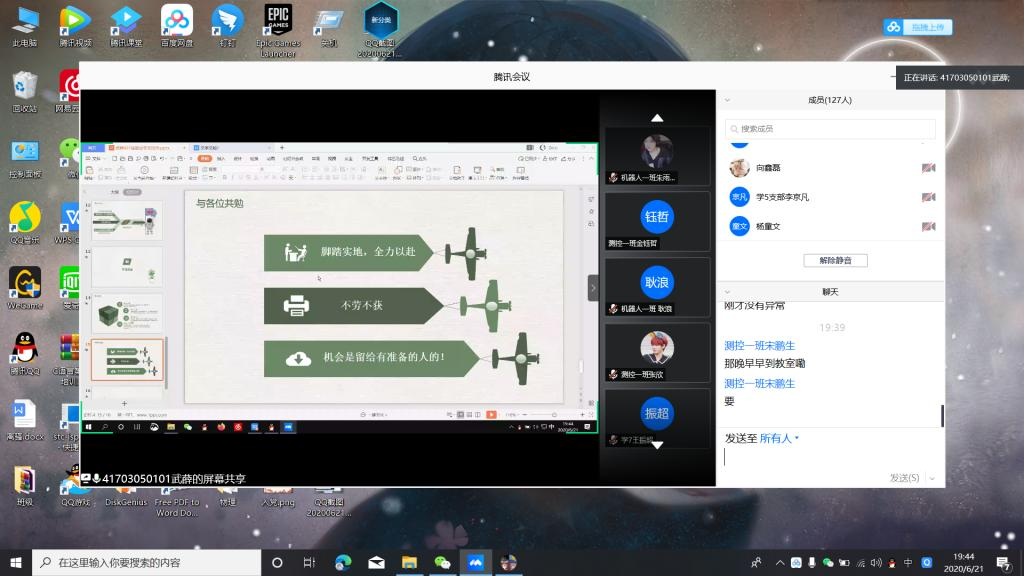1024x576 pixels.
Task: Click the Windows Start button
Action: pyautogui.click(x=15, y=562)
